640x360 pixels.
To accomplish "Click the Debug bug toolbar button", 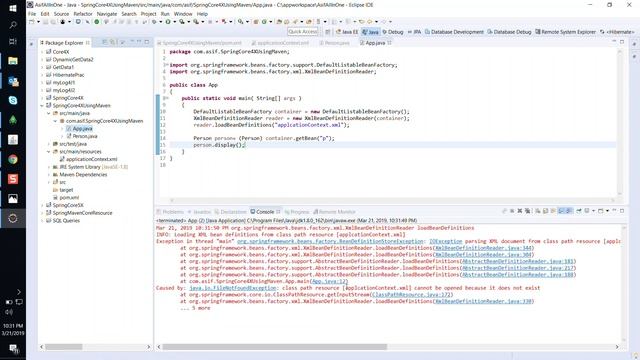I will (x=154, y=22).
